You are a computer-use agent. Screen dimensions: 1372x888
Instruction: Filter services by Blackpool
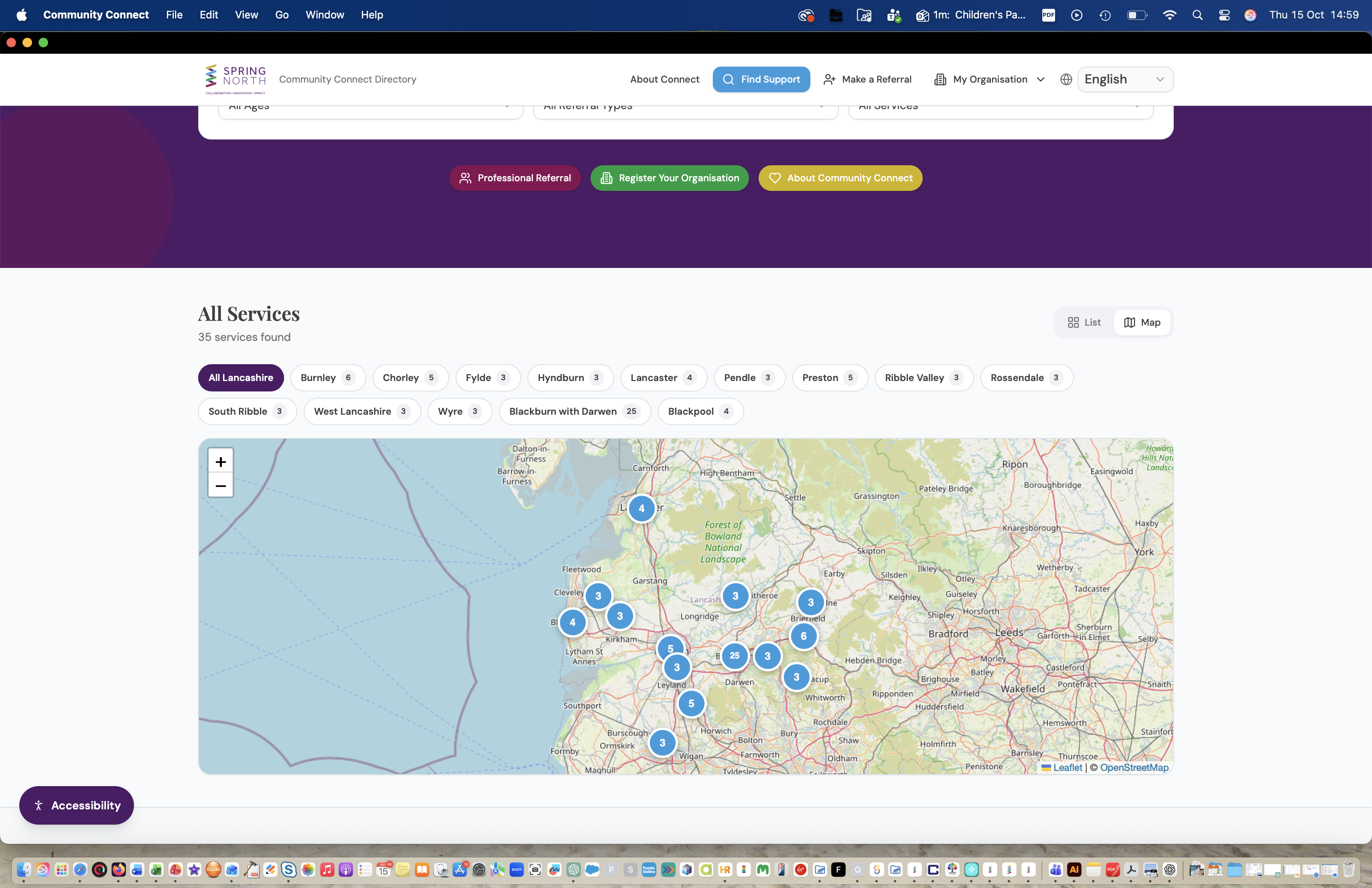pyautogui.click(x=700, y=412)
